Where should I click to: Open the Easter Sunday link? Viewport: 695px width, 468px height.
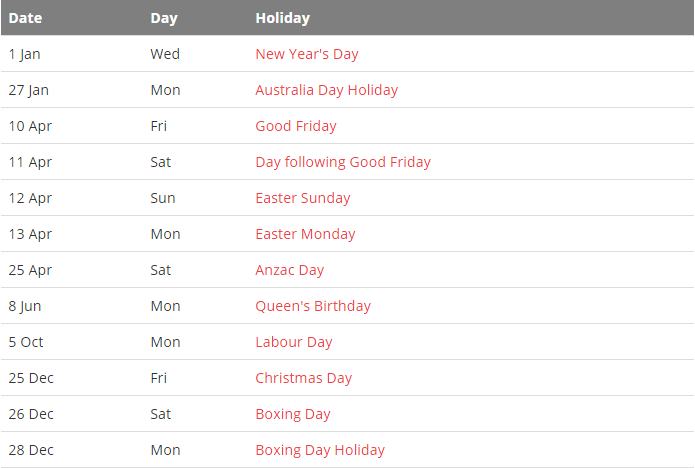[x=302, y=198]
